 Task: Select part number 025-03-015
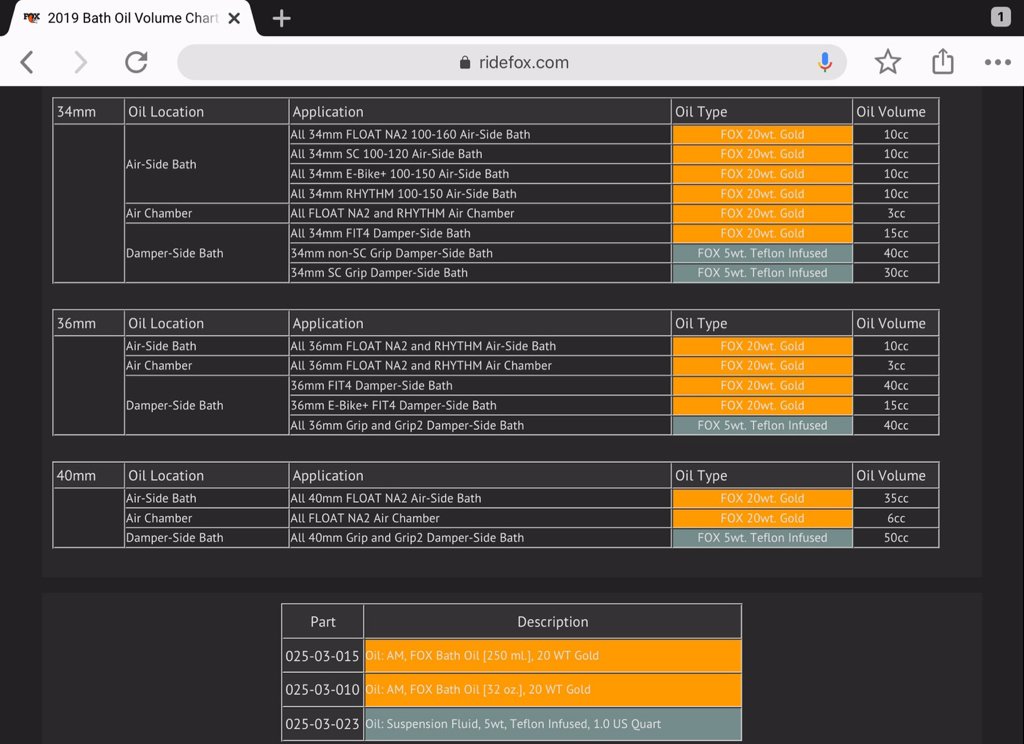[322, 656]
